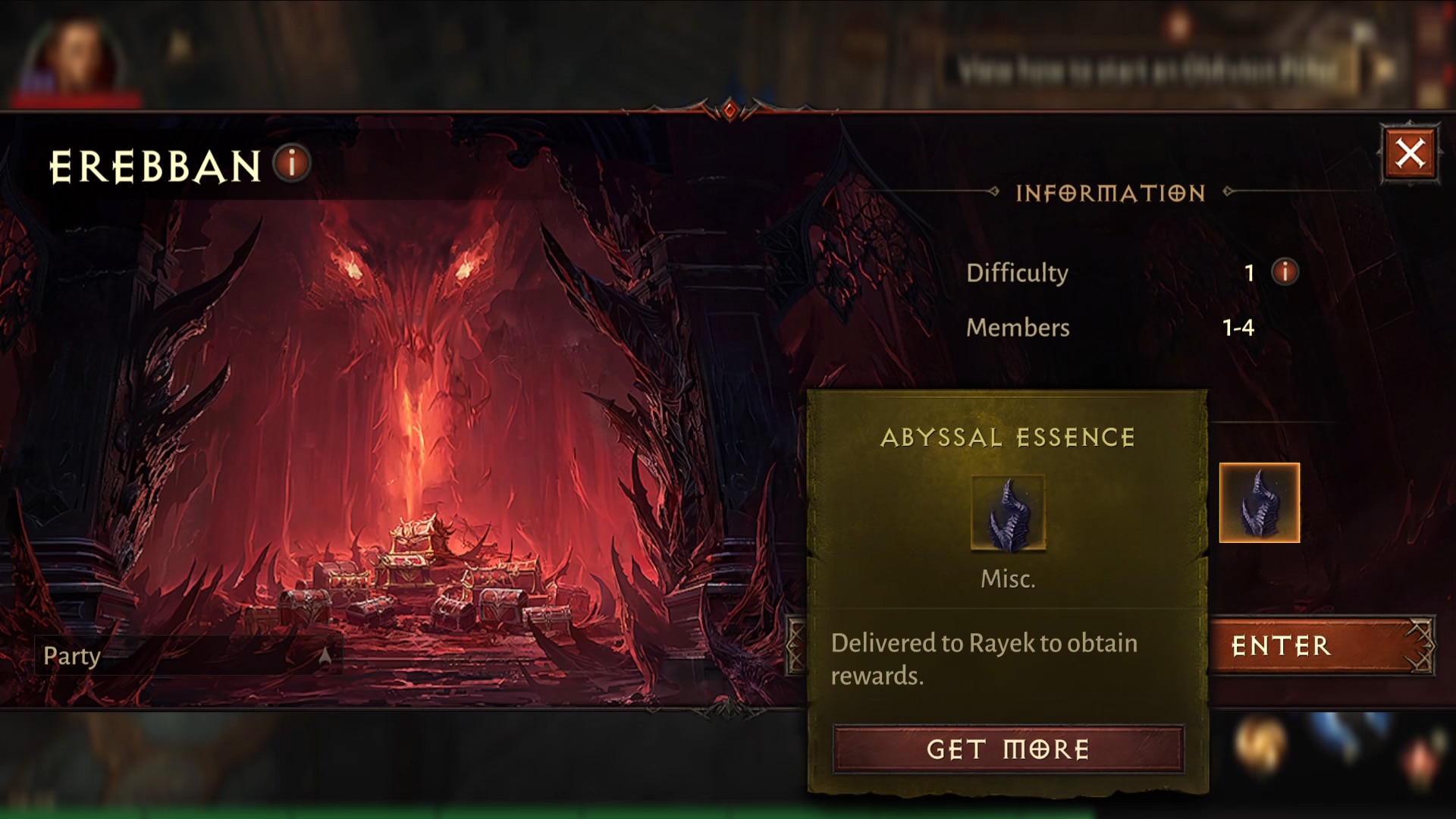Click Abyssal Essence icon inside the tooltip
Viewport: 1456px width, 819px height.
tap(1008, 513)
